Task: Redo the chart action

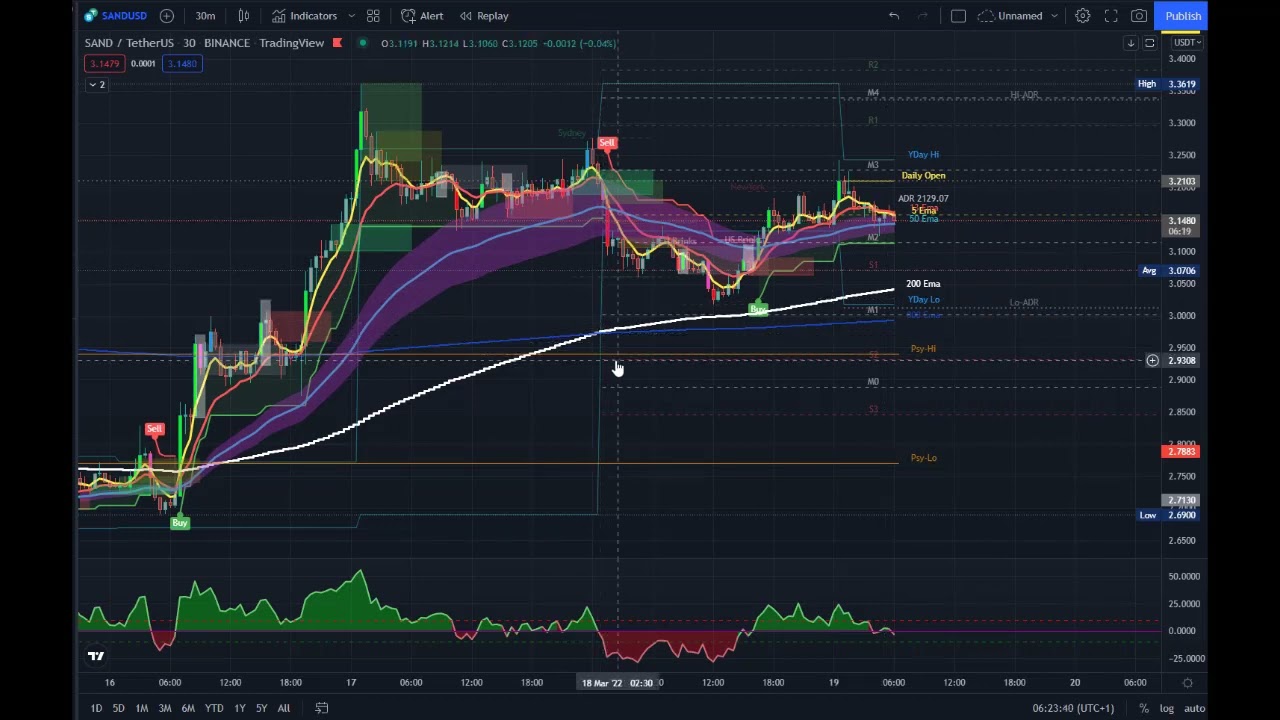Action: point(923,16)
